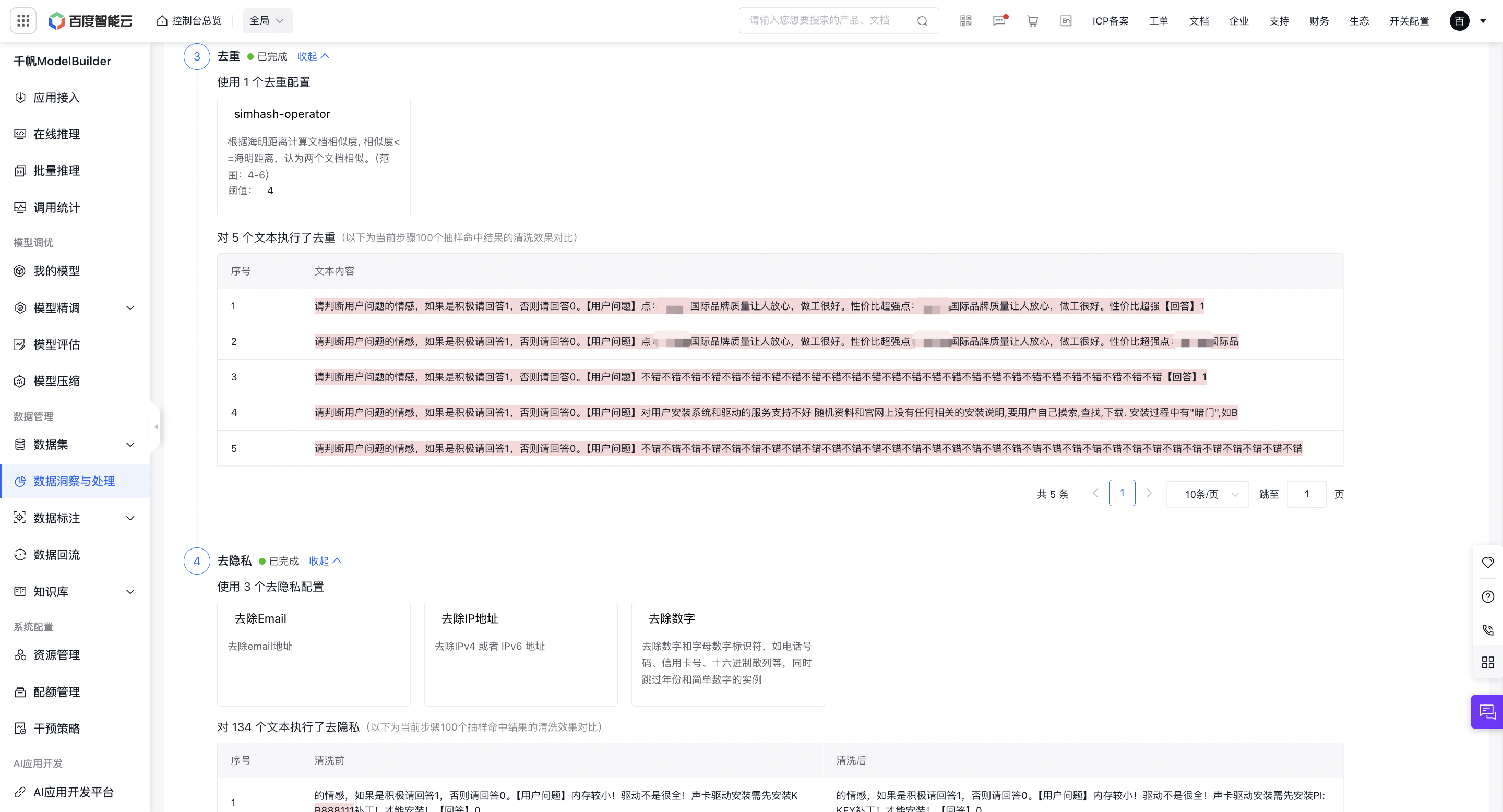The width and height of the screenshot is (1503, 812).
Task: Click the 数据回流 sidebar icon
Action: [20, 555]
